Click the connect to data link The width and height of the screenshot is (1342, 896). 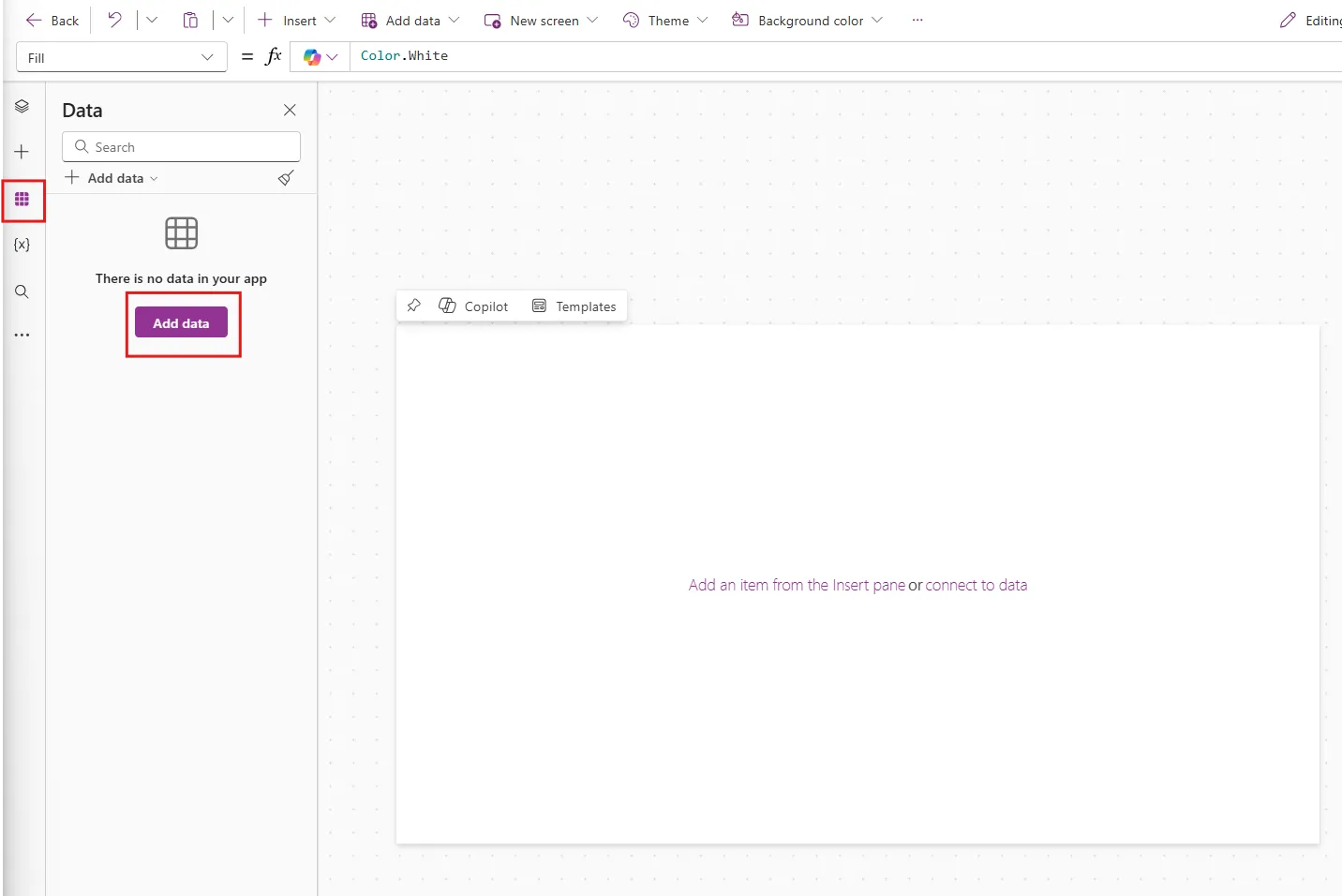click(976, 585)
